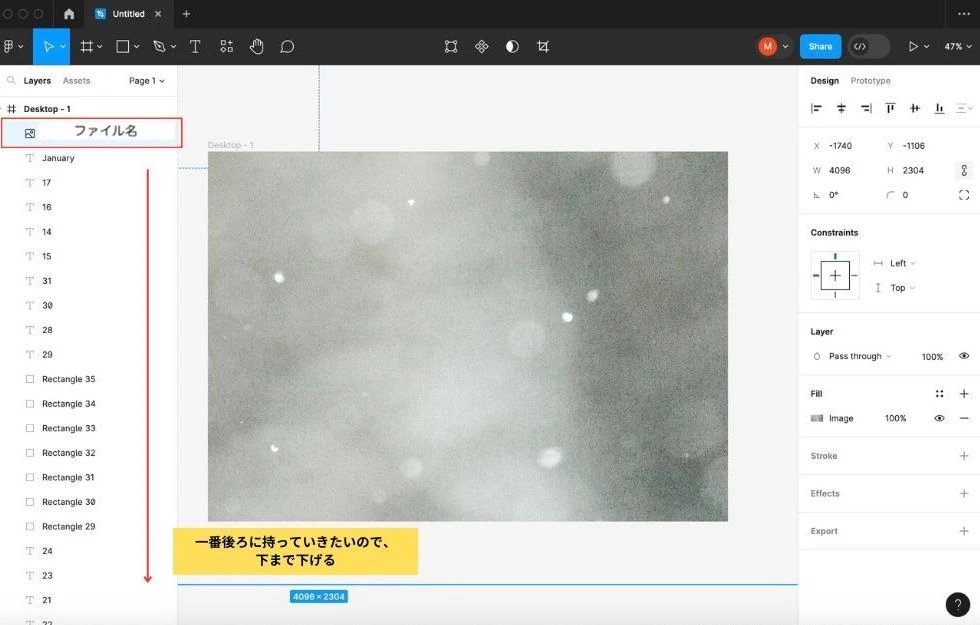Screen dimensions: 980x625
Task: Open the Figma home tab
Action: tap(69, 14)
